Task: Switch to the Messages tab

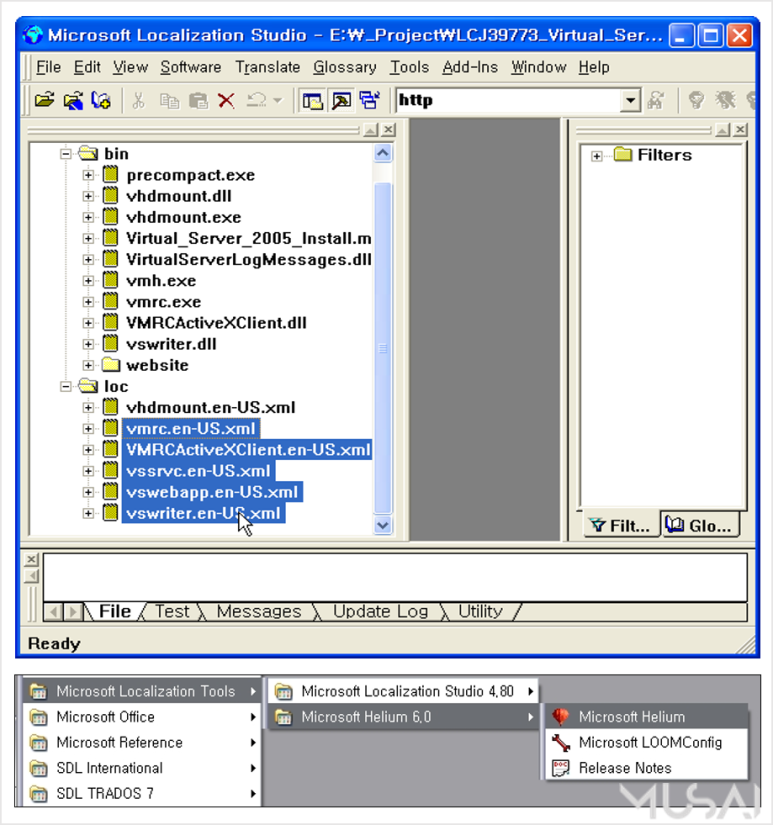Action: pyautogui.click(x=259, y=611)
